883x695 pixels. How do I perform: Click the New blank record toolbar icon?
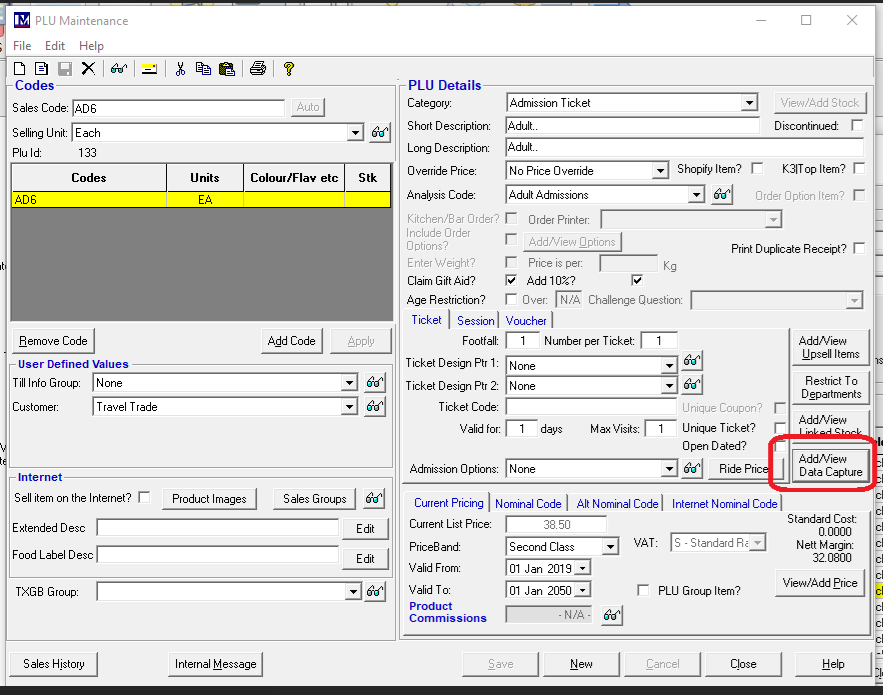click(19, 69)
